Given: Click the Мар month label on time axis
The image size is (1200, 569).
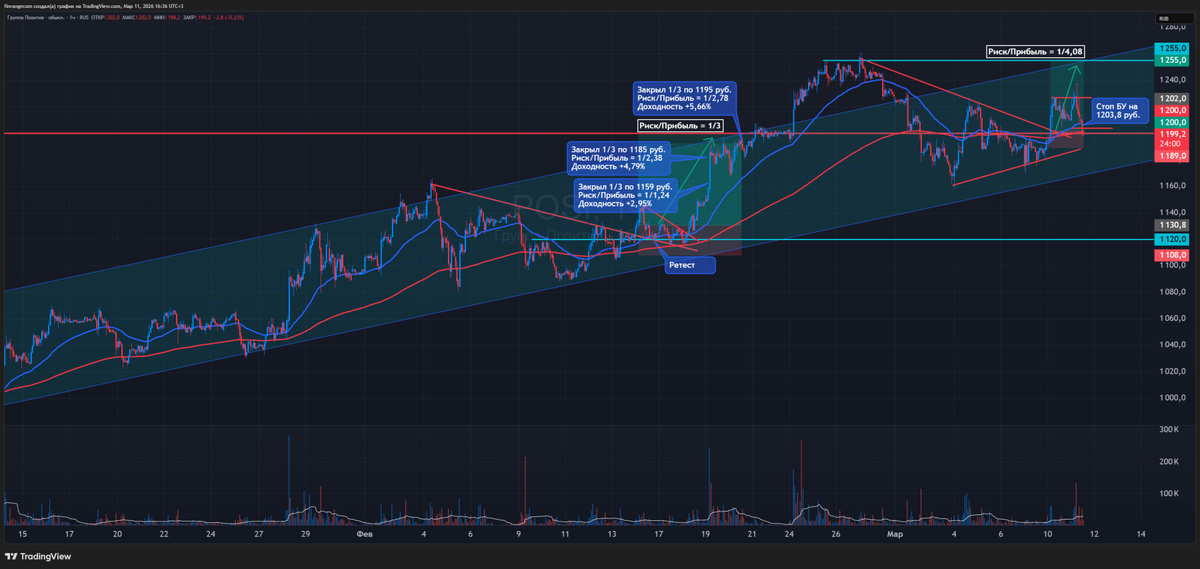Looking at the screenshot, I should 894,535.
